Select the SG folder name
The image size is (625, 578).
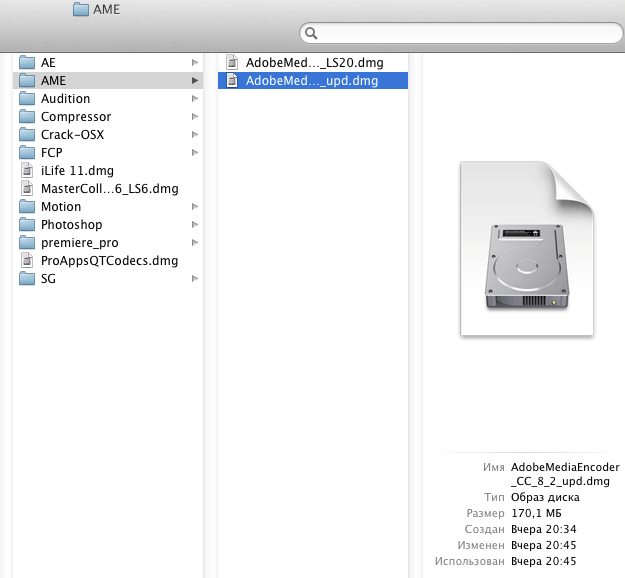point(48,279)
